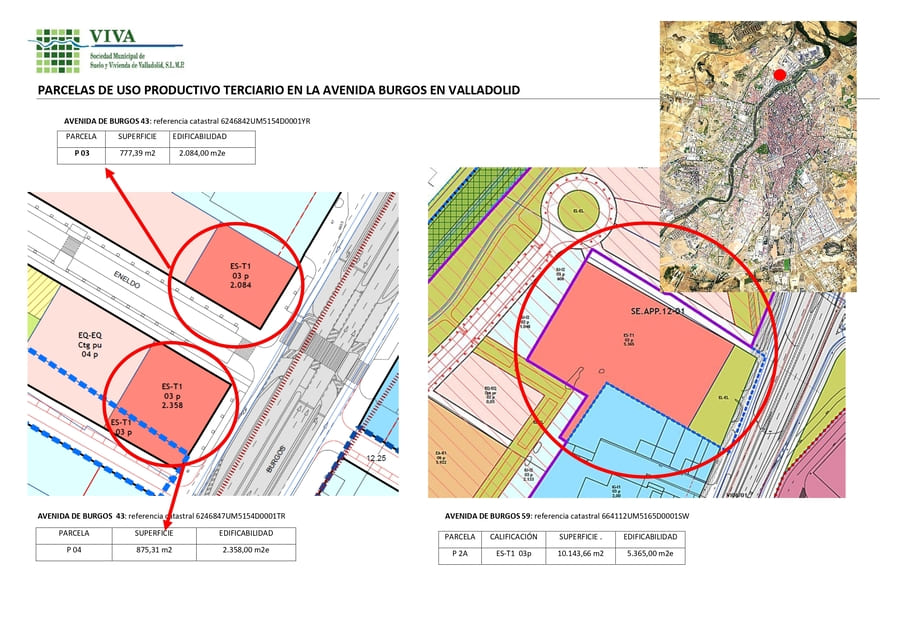Click the 875,31 m2 surface cell

155,550
